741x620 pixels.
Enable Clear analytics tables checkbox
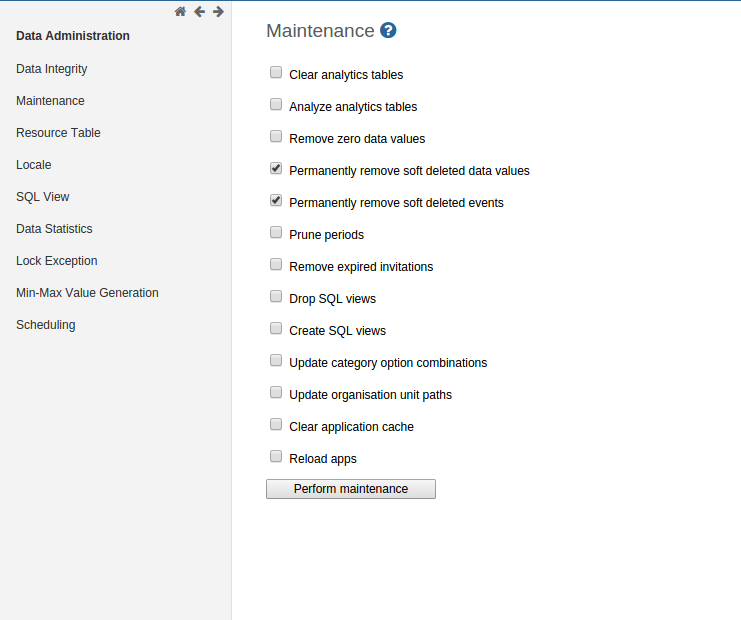[276, 72]
